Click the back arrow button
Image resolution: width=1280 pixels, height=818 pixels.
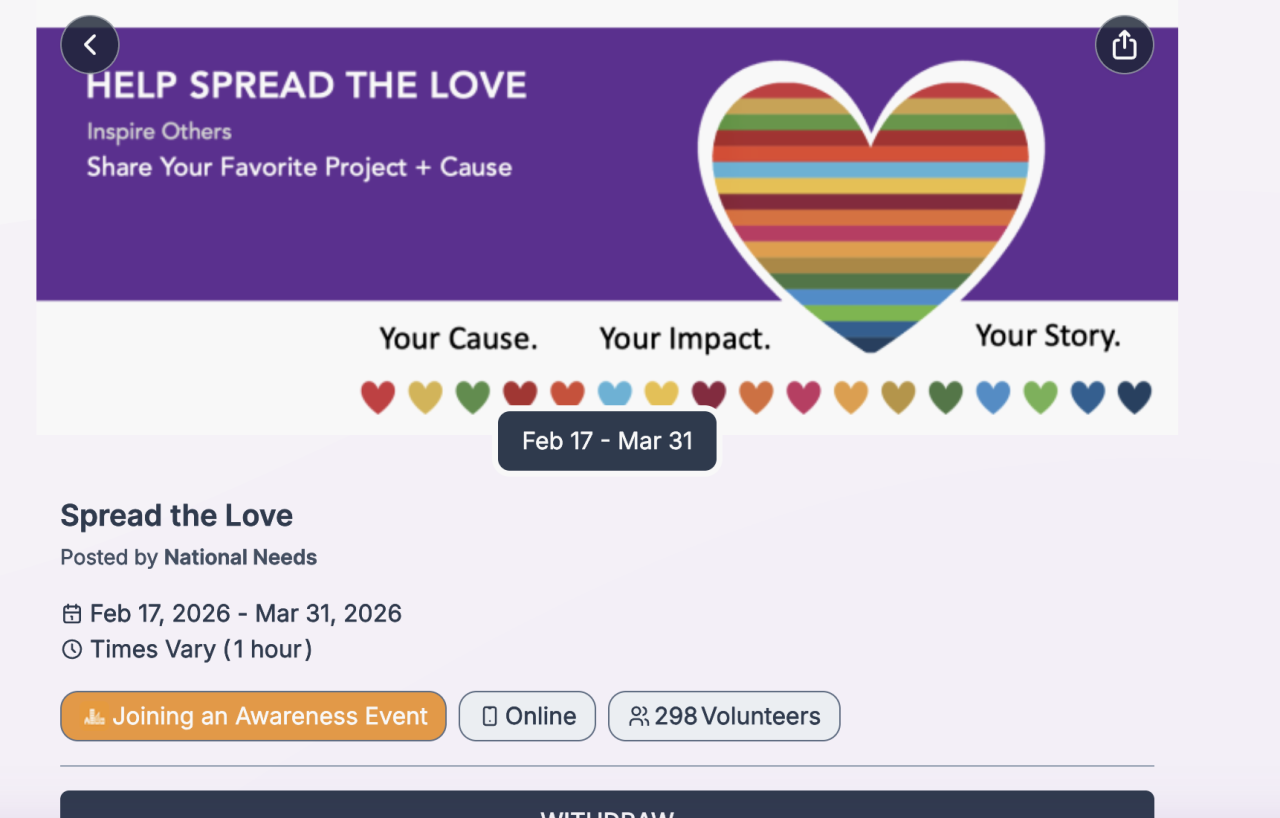click(90, 45)
